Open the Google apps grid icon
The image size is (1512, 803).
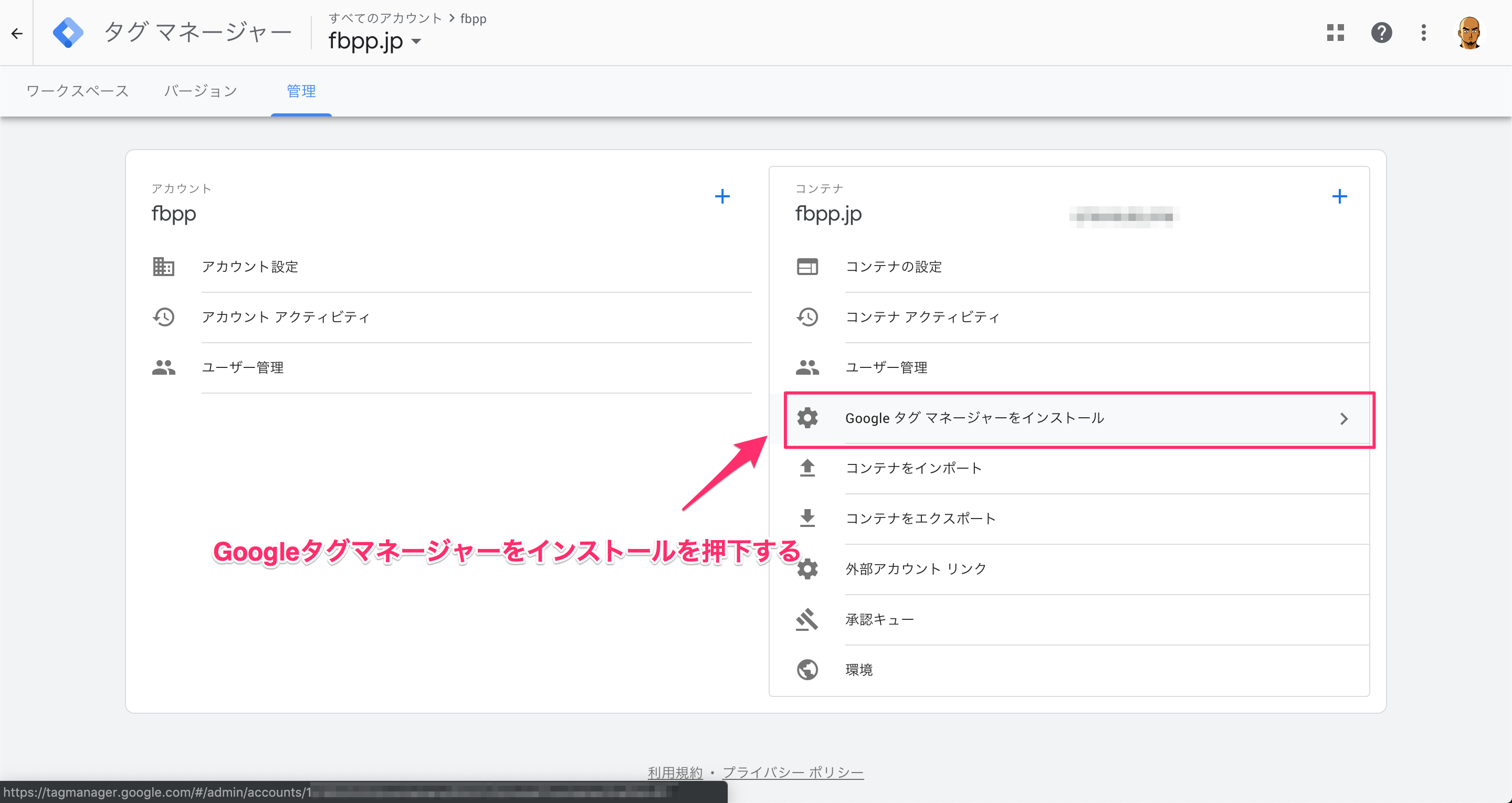click(x=1335, y=33)
